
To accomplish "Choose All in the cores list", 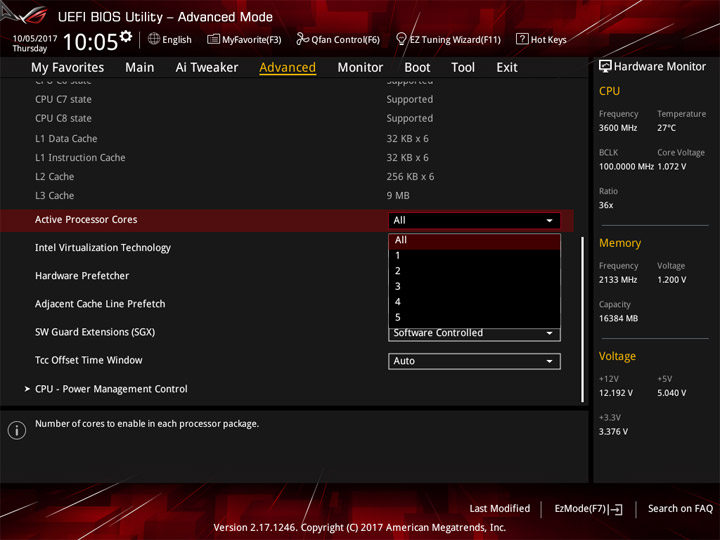I will 474,240.
